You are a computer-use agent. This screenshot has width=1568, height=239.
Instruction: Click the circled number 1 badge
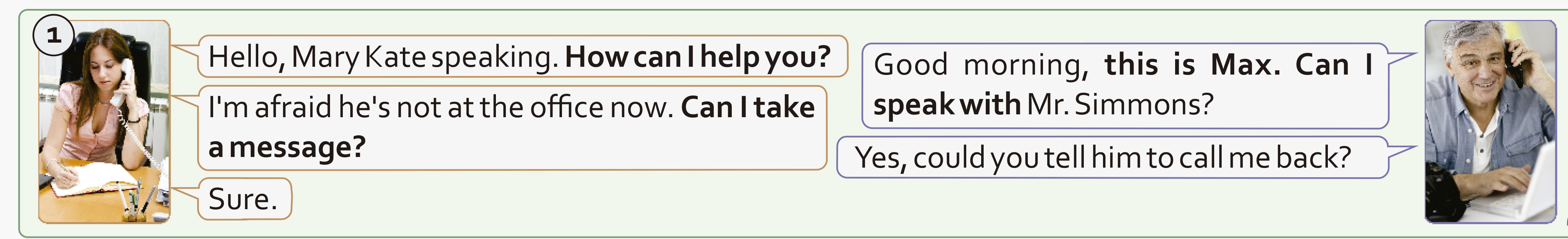(54, 35)
